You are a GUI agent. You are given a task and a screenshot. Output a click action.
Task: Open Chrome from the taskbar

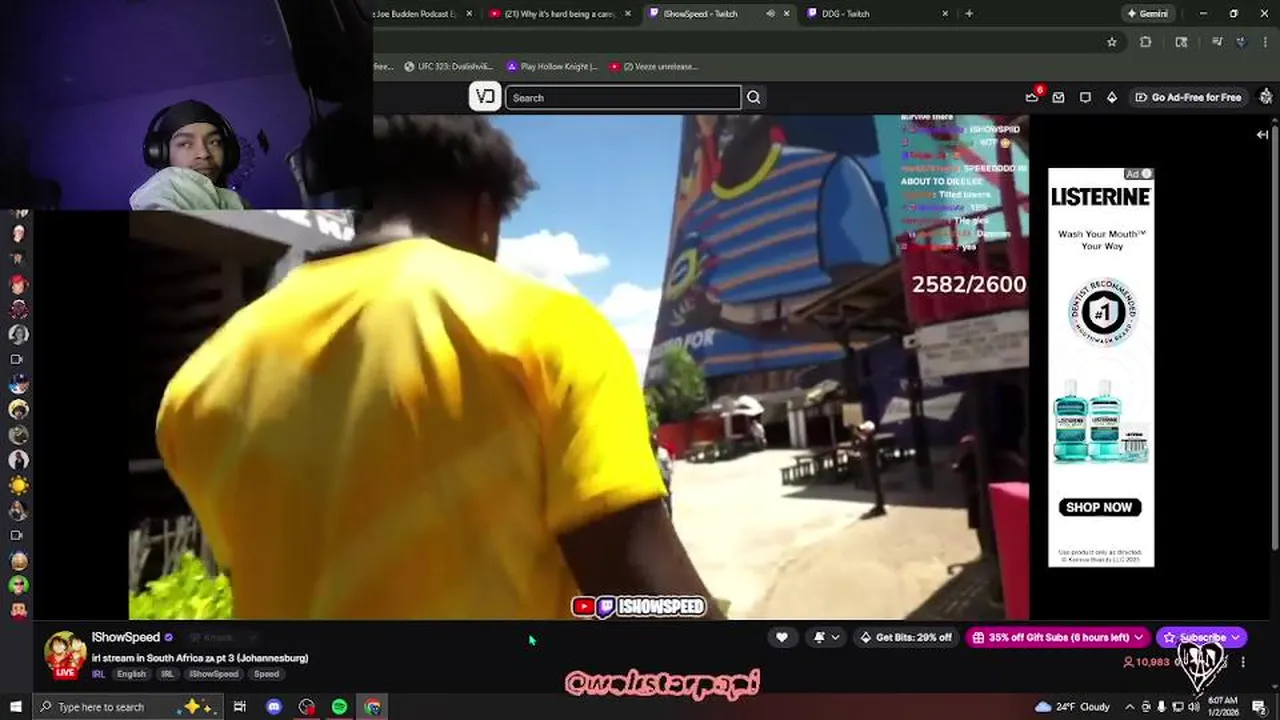[x=373, y=707]
